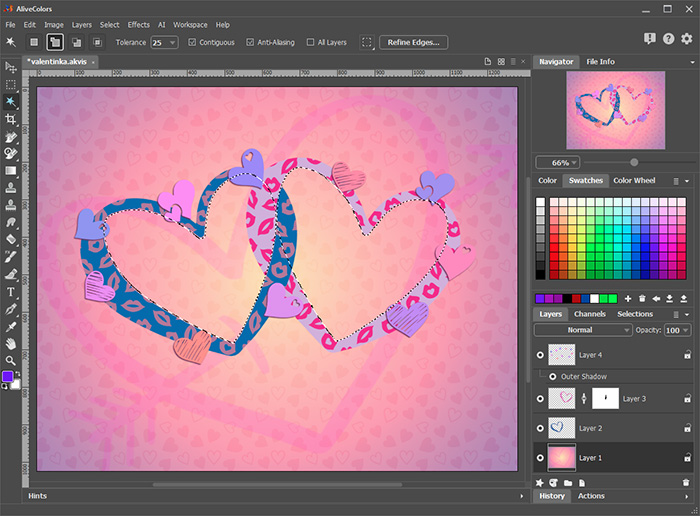700x516 pixels.
Task: Hide Layer 4 visibility toggle
Action: pyautogui.click(x=540, y=355)
